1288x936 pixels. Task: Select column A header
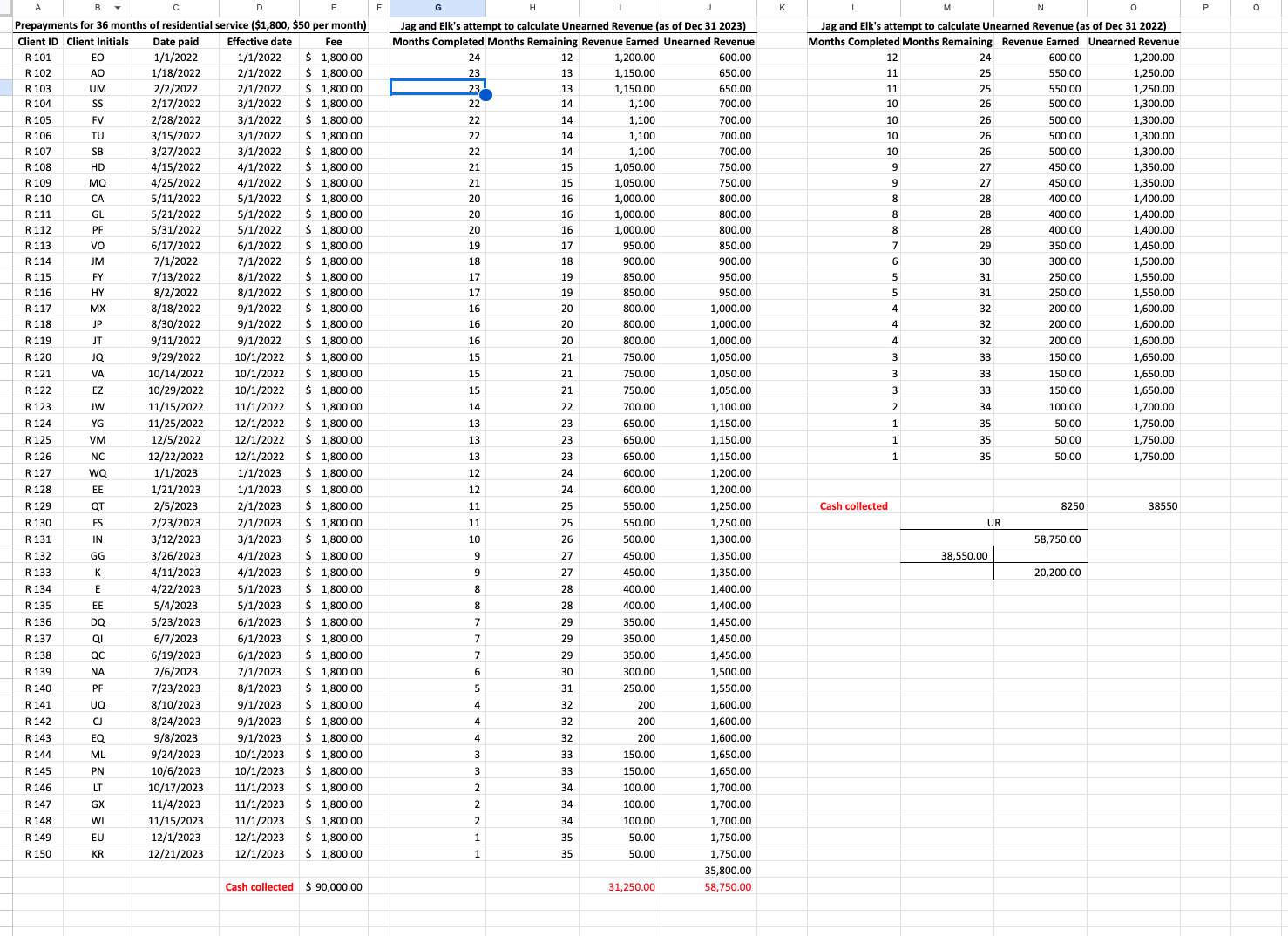37,8
